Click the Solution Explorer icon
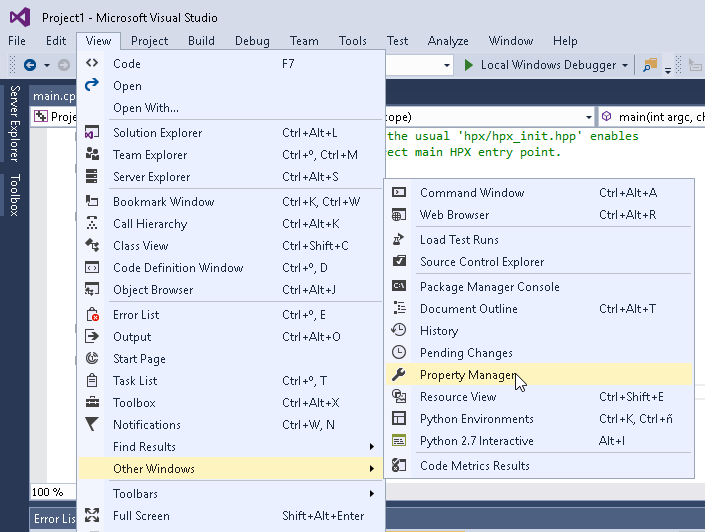The width and height of the screenshot is (705, 532). [x=92, y=133]
